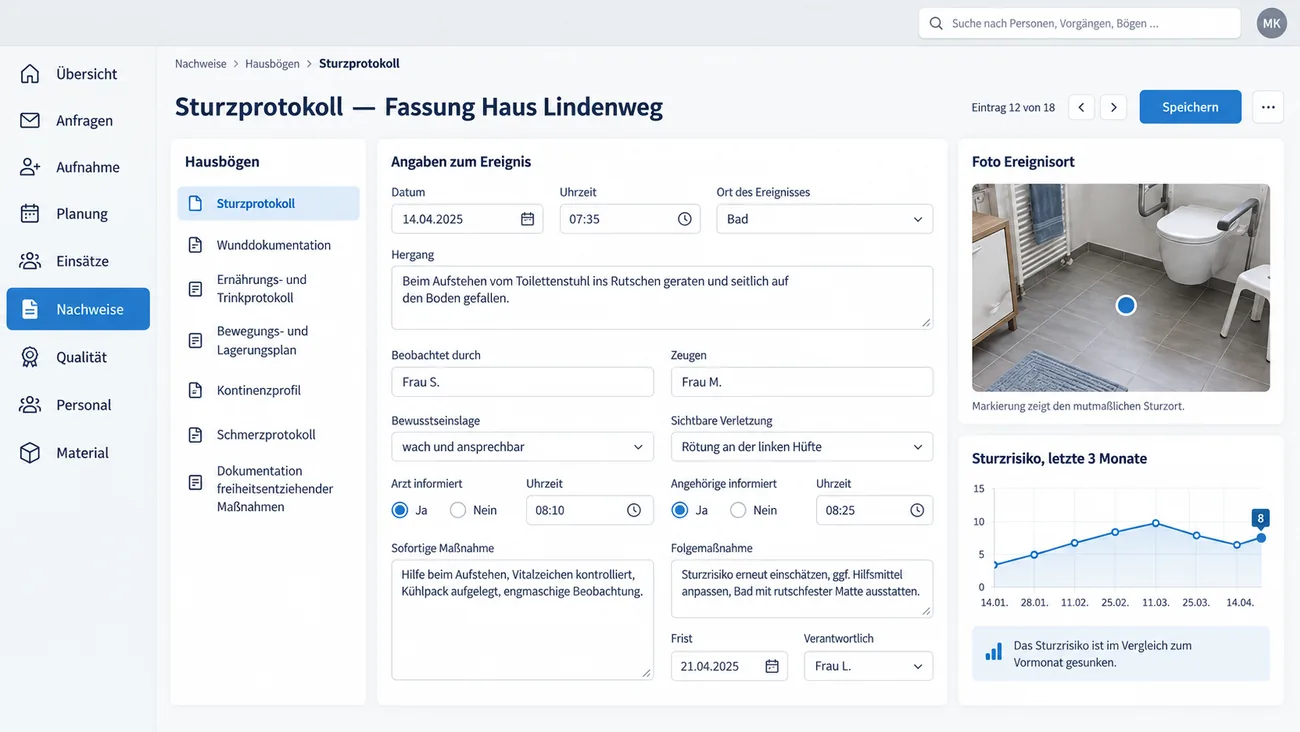Click the 'Sturzrisiko, letzte 3 Monate' heading
The width and height of the screenshot is (1300, 732).
[x=1059, y=459]
